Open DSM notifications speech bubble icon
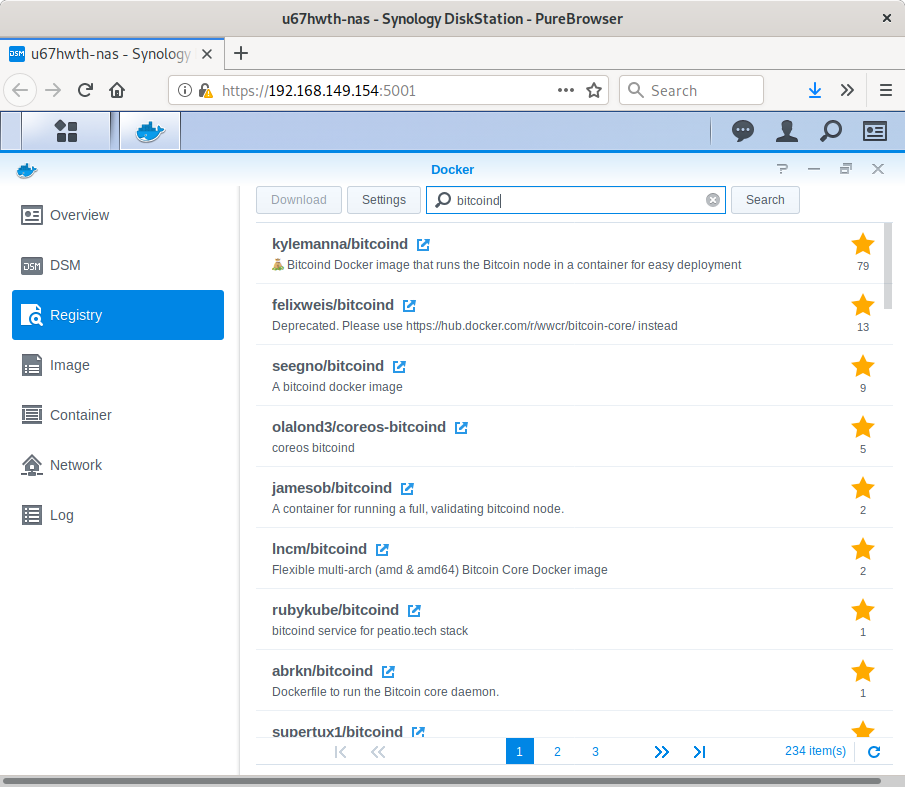Image resolution: width=905 pixels, height=787 pixels. pos(742,131)
